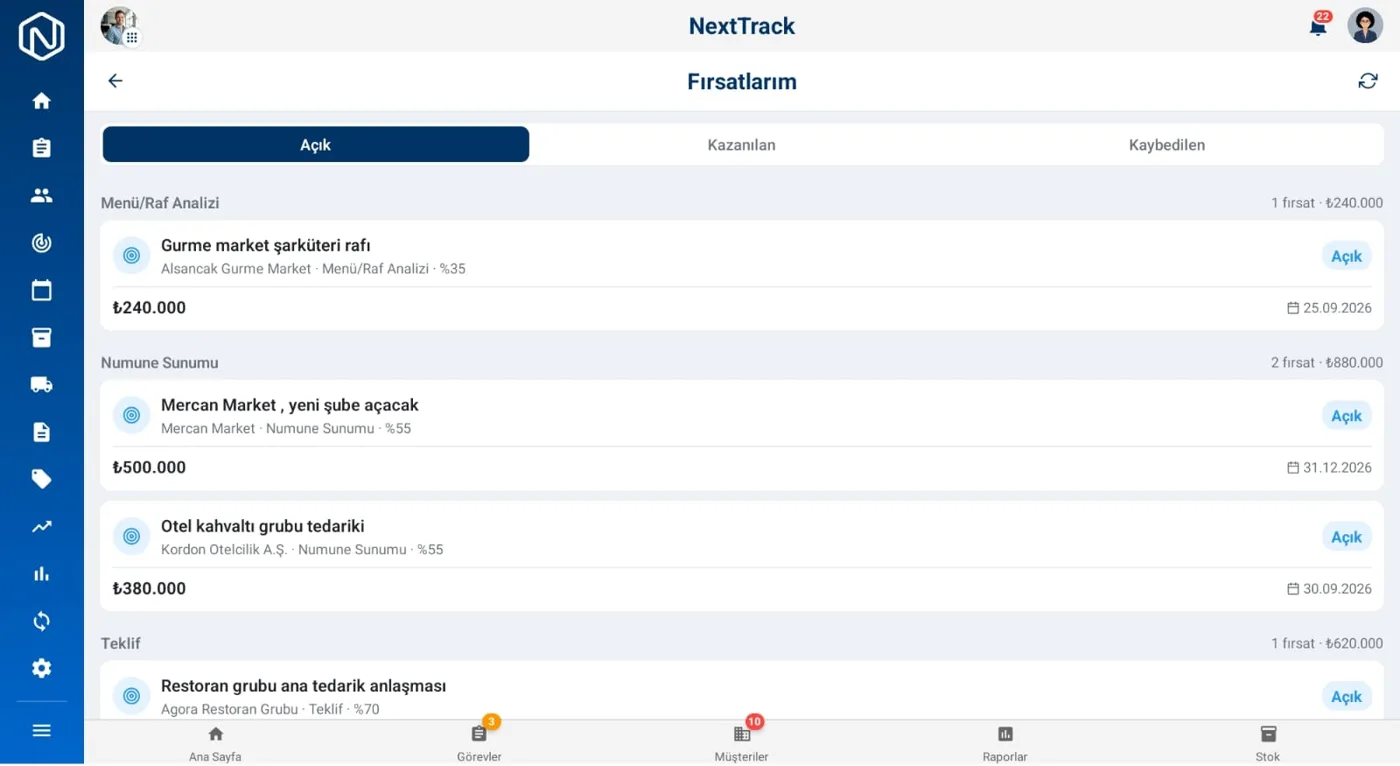Viewport: 1400px width, 766px height.
Task: Open the clipboard tasks icon in the sidebar
Action: point(41,148)
